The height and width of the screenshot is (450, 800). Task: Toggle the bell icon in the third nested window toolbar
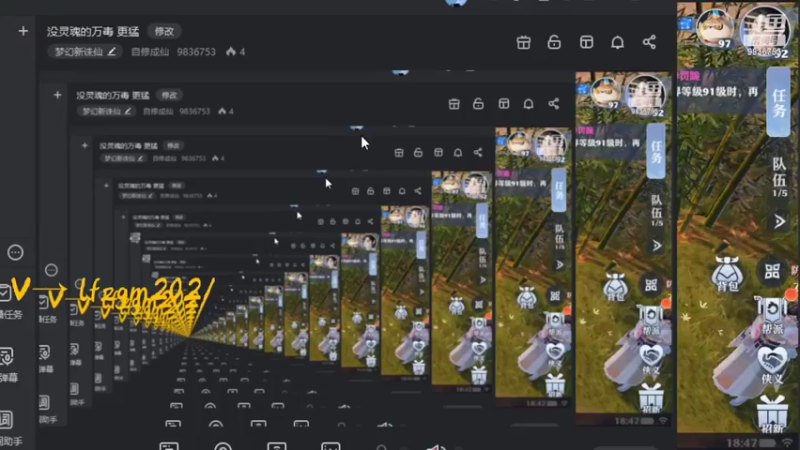point(458,153)
